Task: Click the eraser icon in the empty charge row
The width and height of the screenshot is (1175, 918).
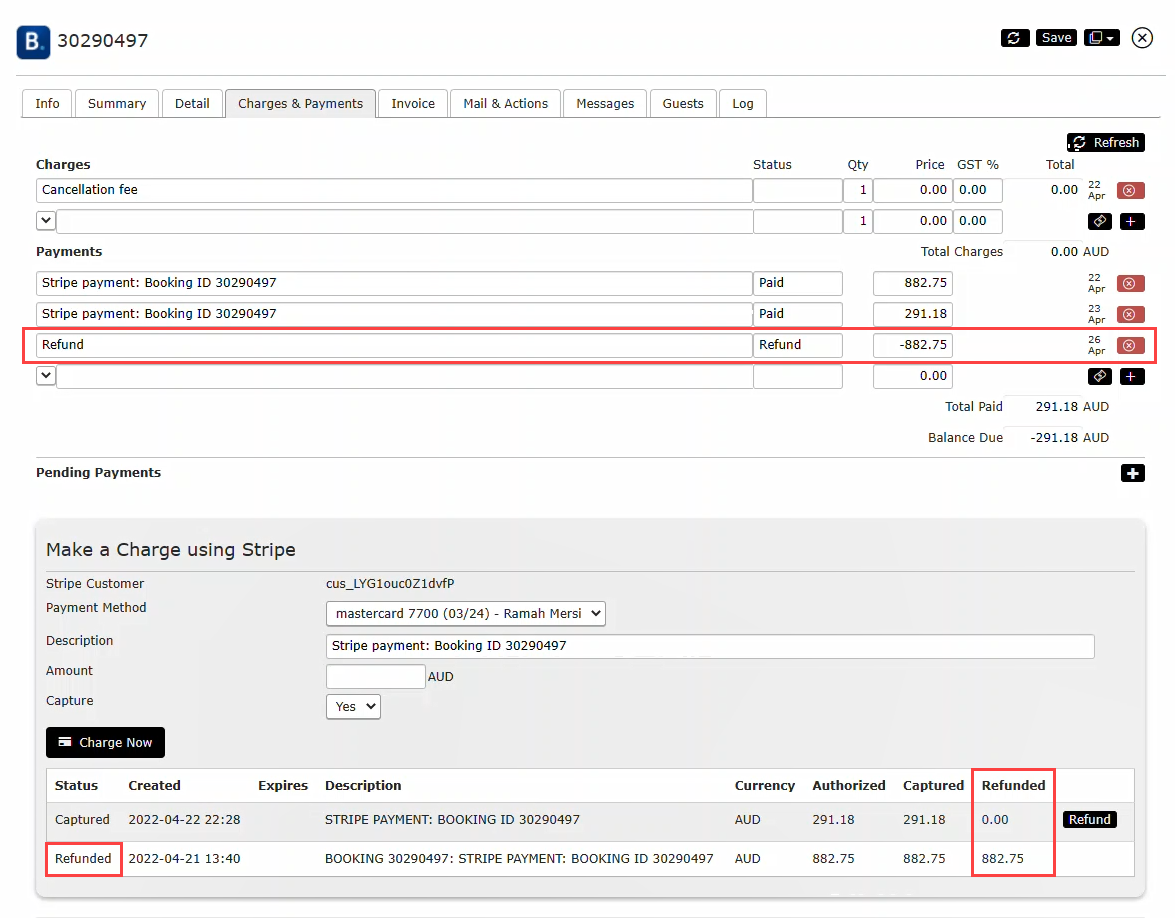Action: (1098, 221)
